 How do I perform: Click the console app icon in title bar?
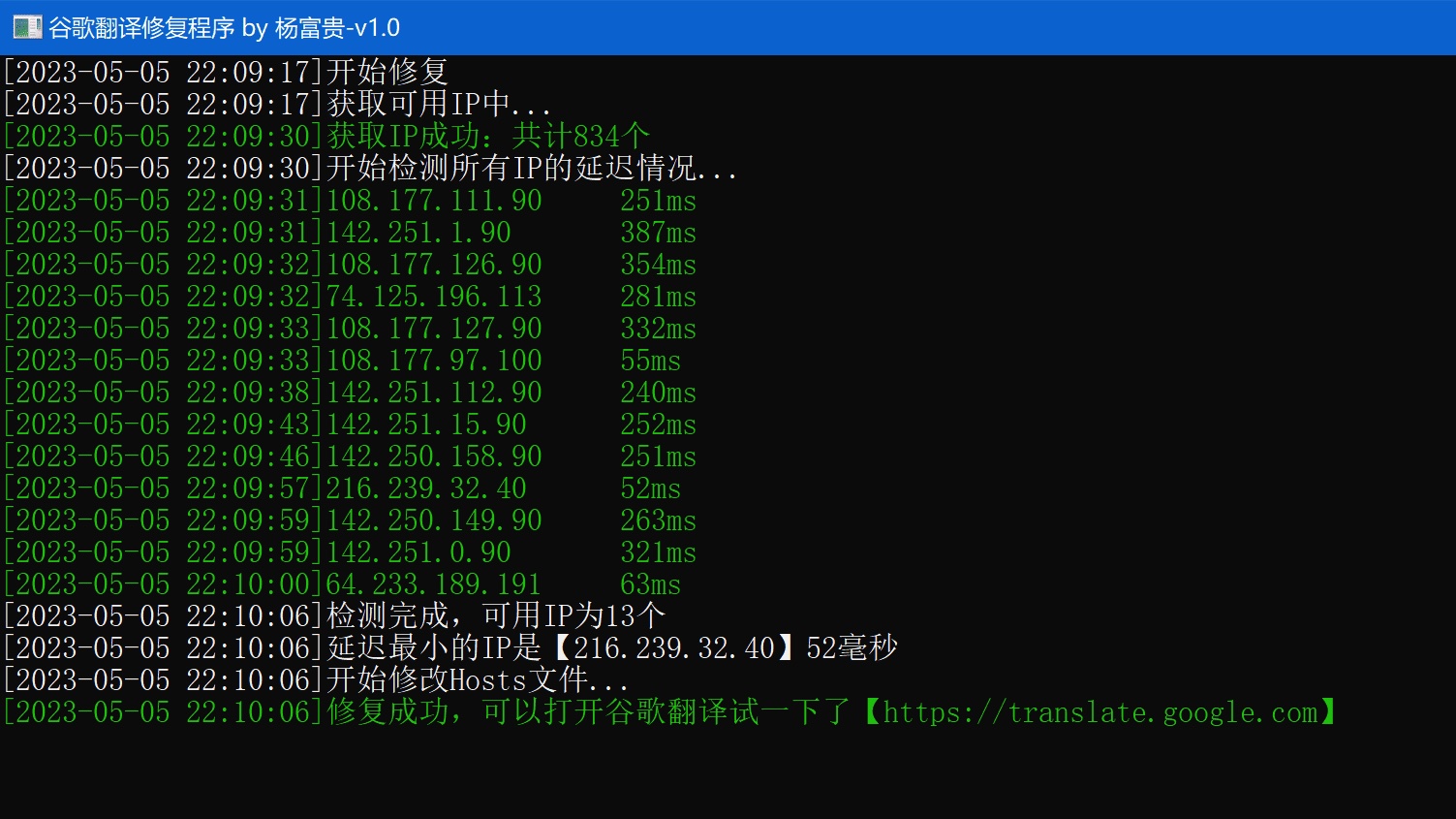tap(26, 27)
